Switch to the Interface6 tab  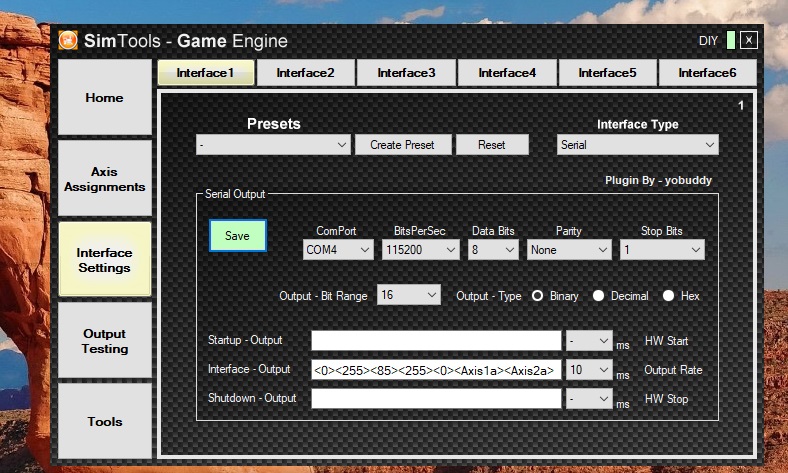(x=707, y=73)
